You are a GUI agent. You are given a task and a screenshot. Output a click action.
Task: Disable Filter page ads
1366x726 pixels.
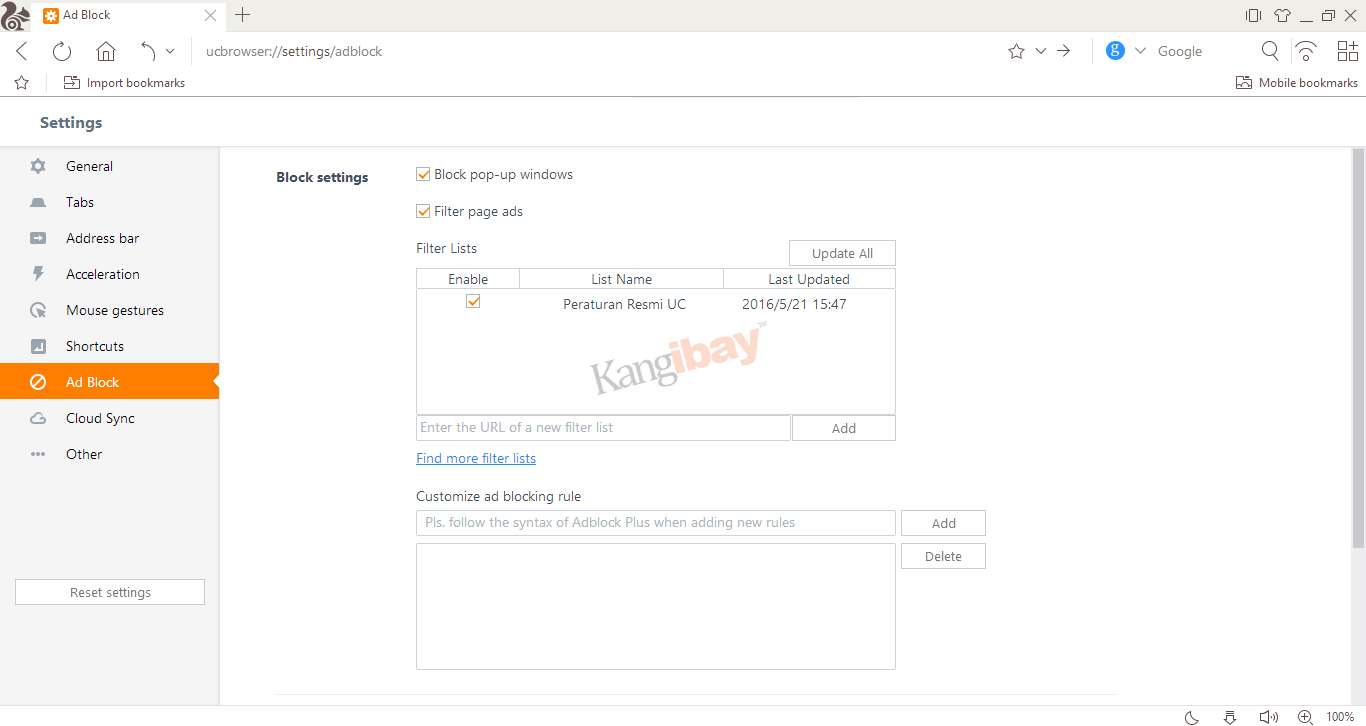[x=423, y=211]
